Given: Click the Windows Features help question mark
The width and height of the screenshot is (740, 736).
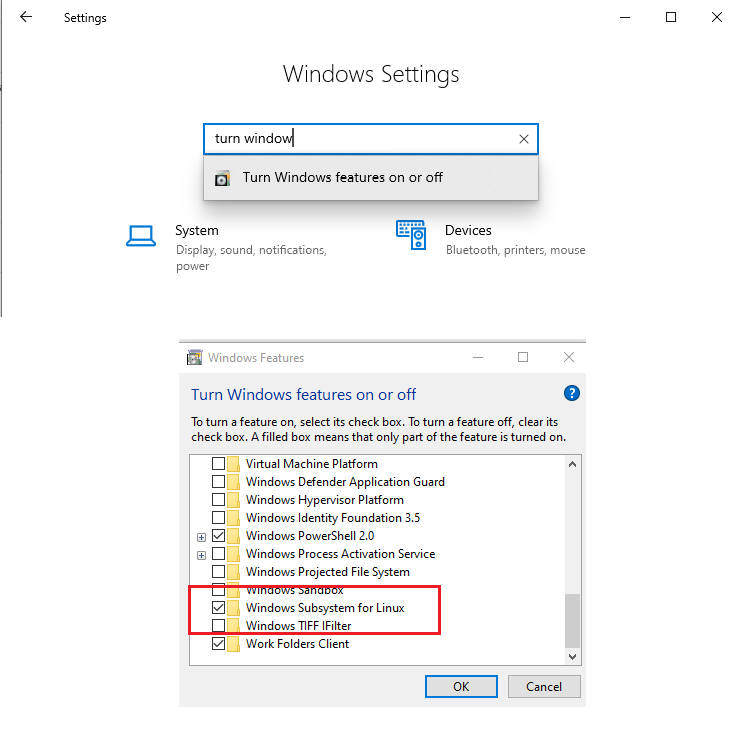Looking at the screenshot, I should pyautogui.click(x=572, y=393).
